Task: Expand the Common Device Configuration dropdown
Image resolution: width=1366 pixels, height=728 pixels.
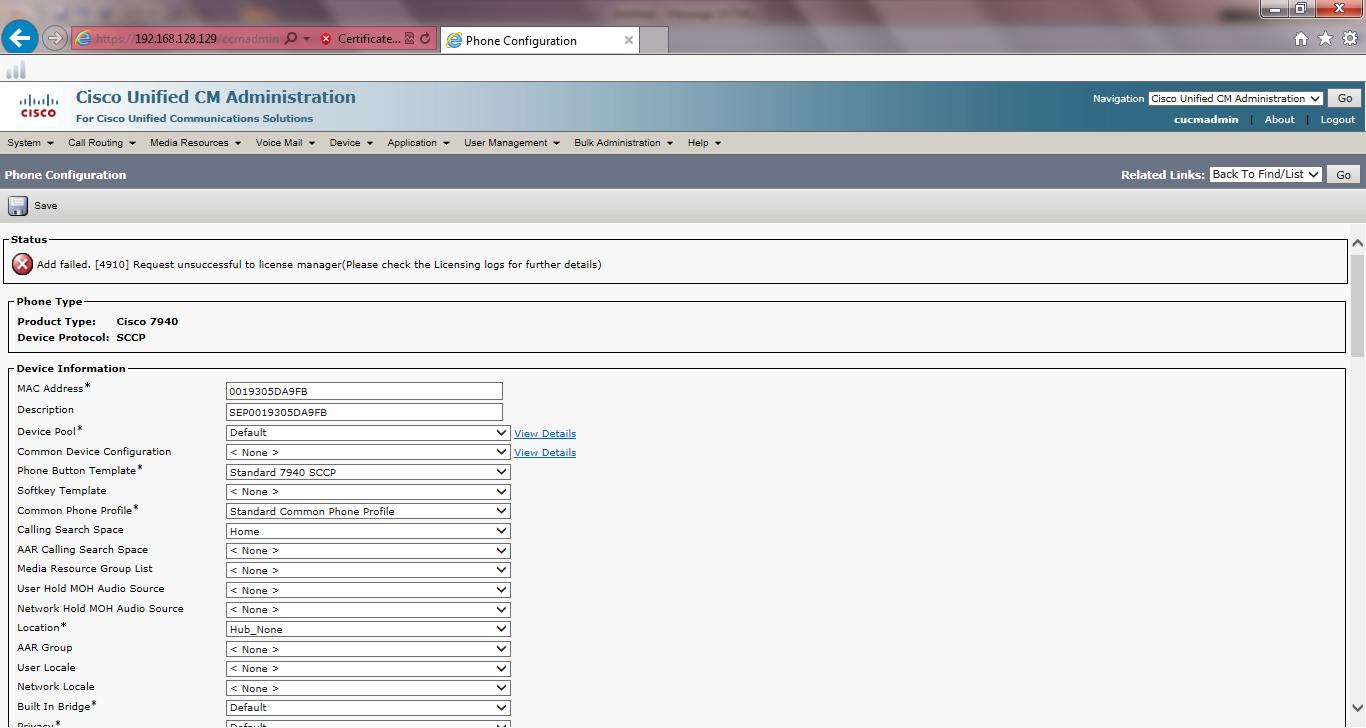Action: (368, 452)
